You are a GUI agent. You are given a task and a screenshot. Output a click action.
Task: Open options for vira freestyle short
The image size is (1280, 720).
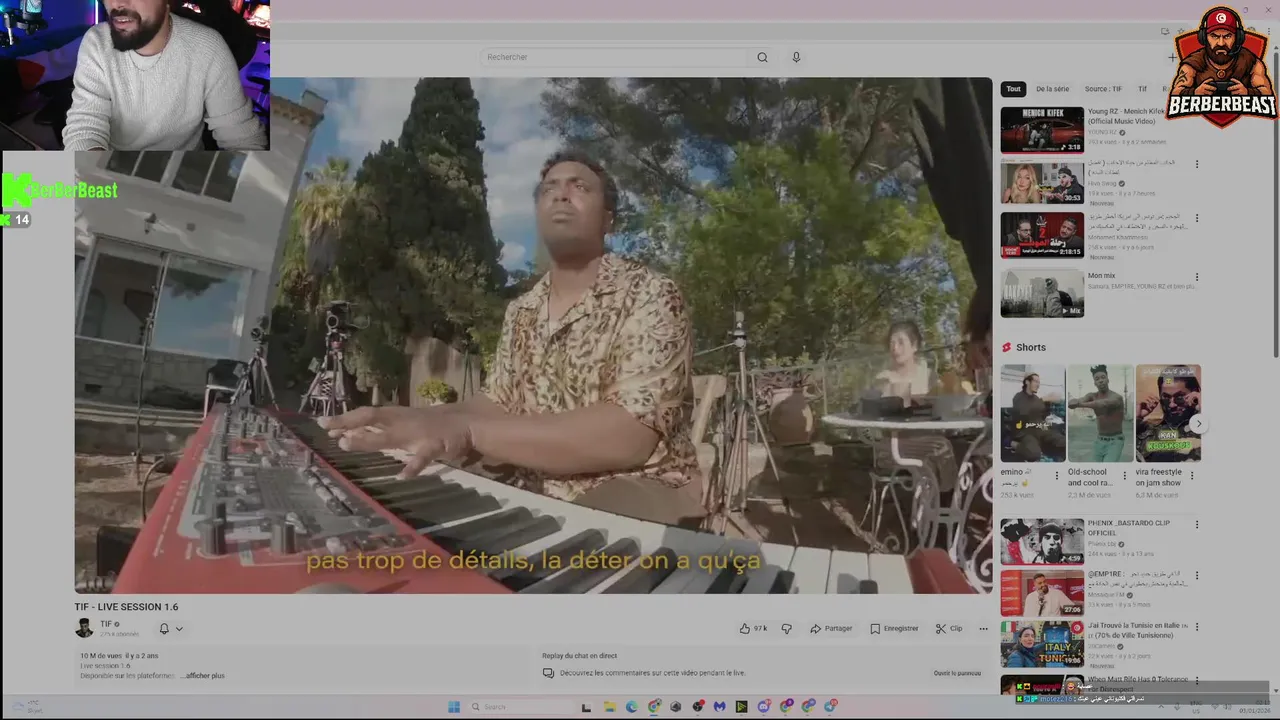pos(1192,475)
